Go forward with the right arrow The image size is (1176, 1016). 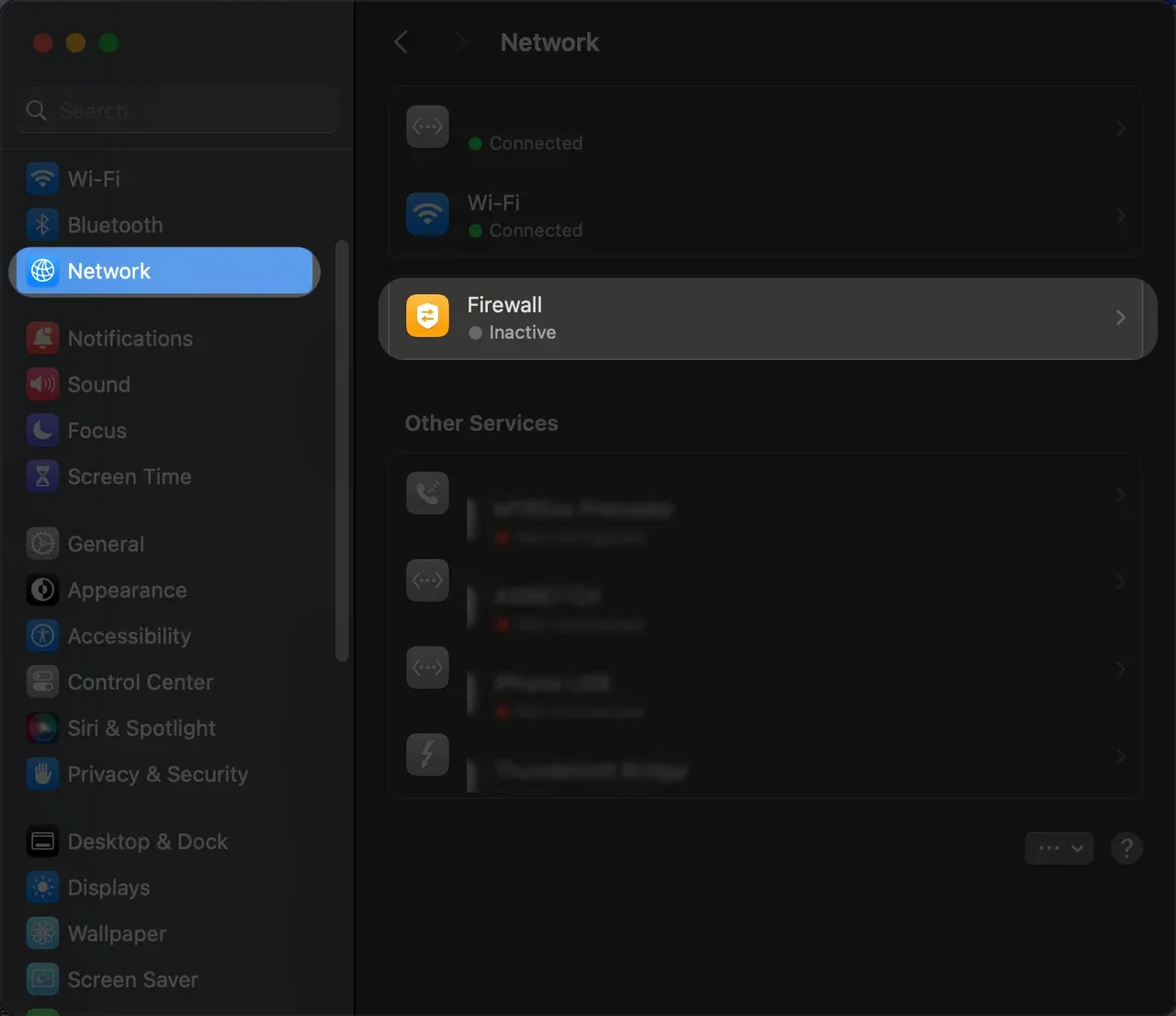tap(460, 42)
